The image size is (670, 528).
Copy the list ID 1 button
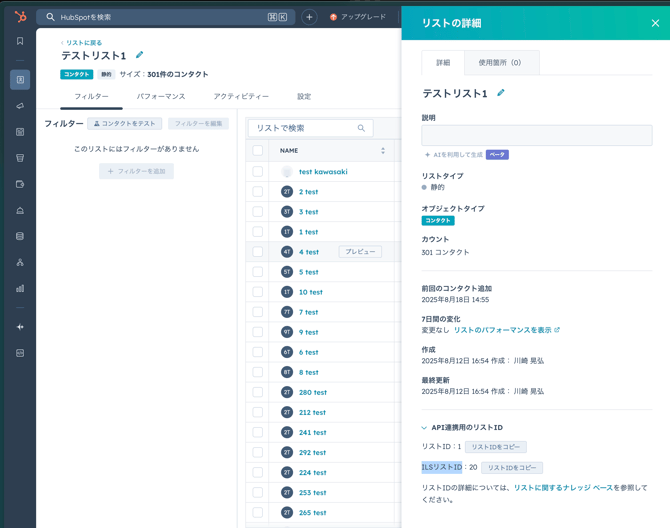click(496, 447)
